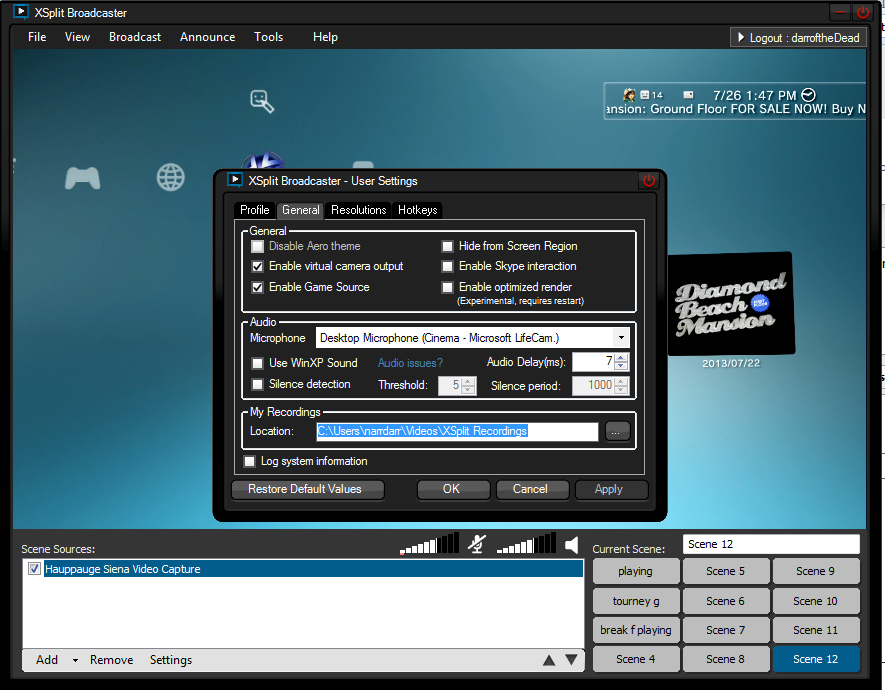Open the Tools menu
This screenshot has width=885, height=691.
(269, 37)
